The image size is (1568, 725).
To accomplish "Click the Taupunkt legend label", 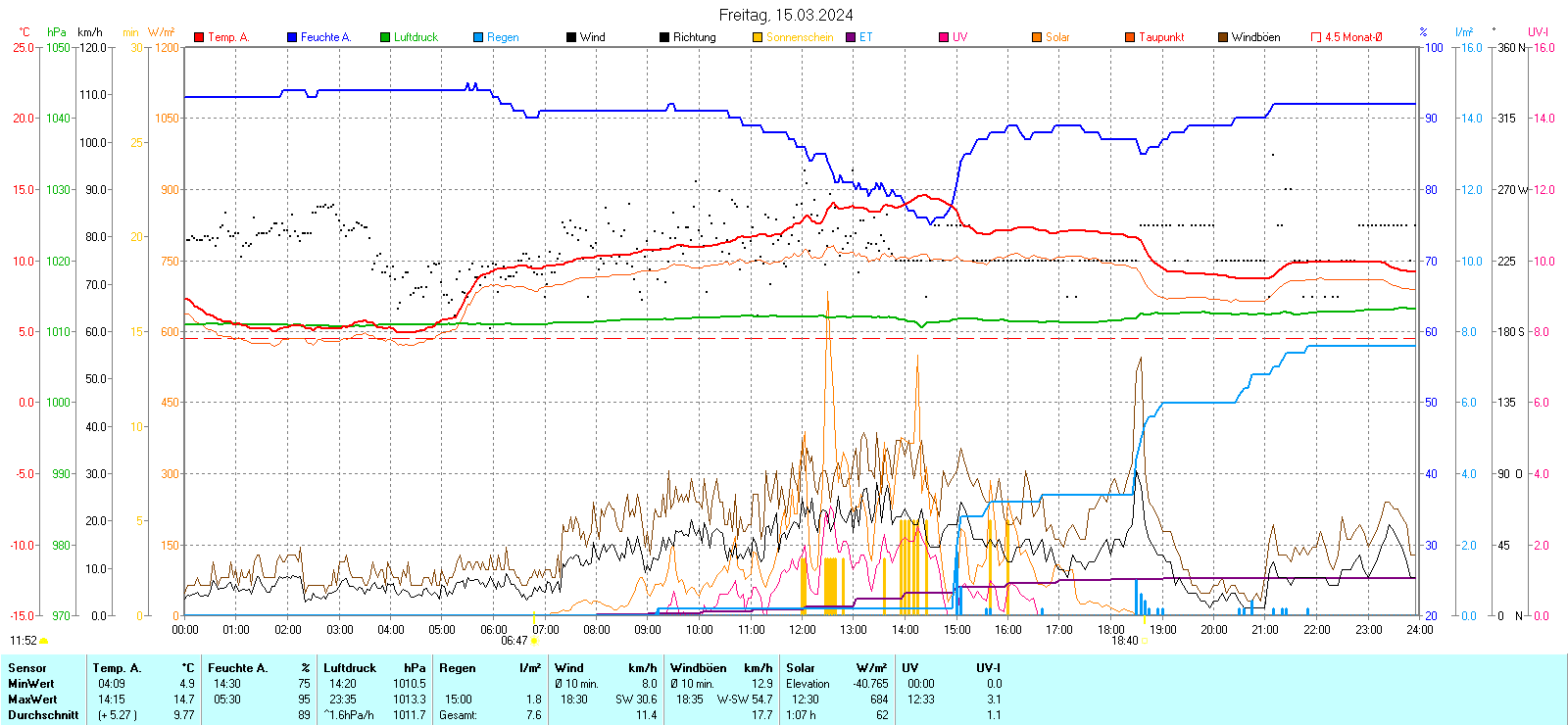I will tap(1161, 37).
